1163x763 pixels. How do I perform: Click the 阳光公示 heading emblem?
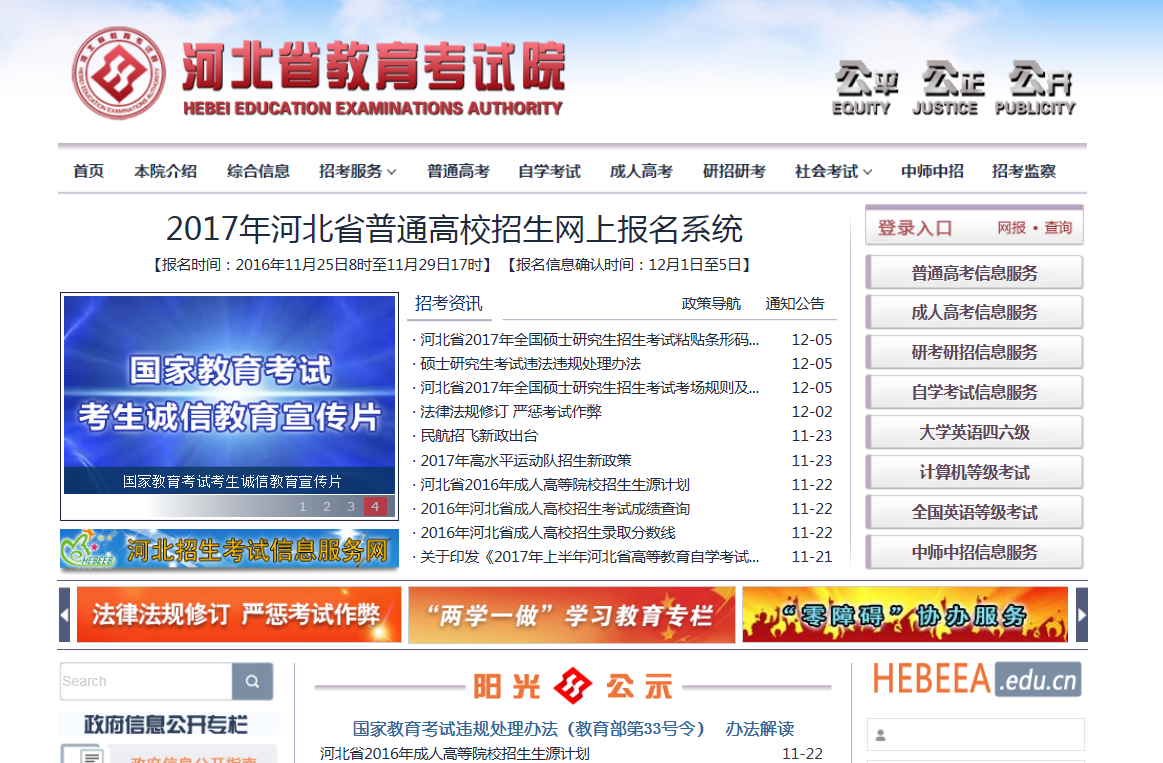tap(573, 686)
